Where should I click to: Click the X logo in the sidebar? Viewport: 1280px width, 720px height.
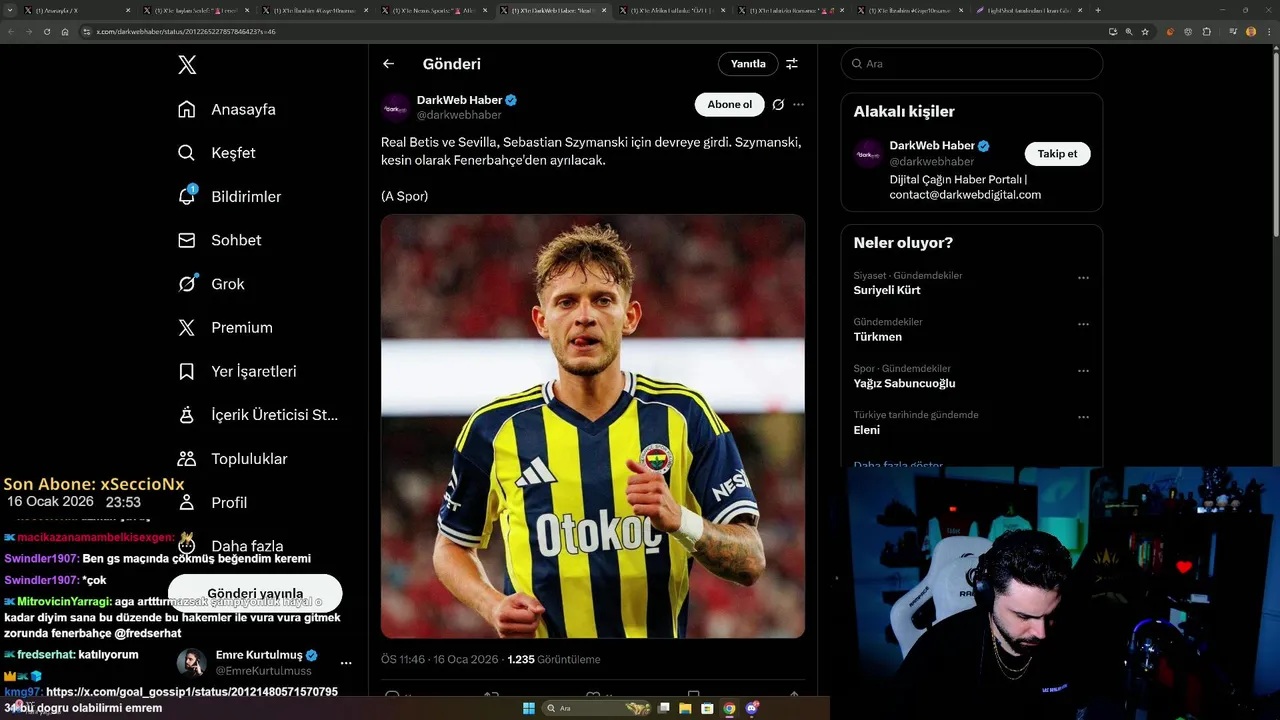coord(187,65)
